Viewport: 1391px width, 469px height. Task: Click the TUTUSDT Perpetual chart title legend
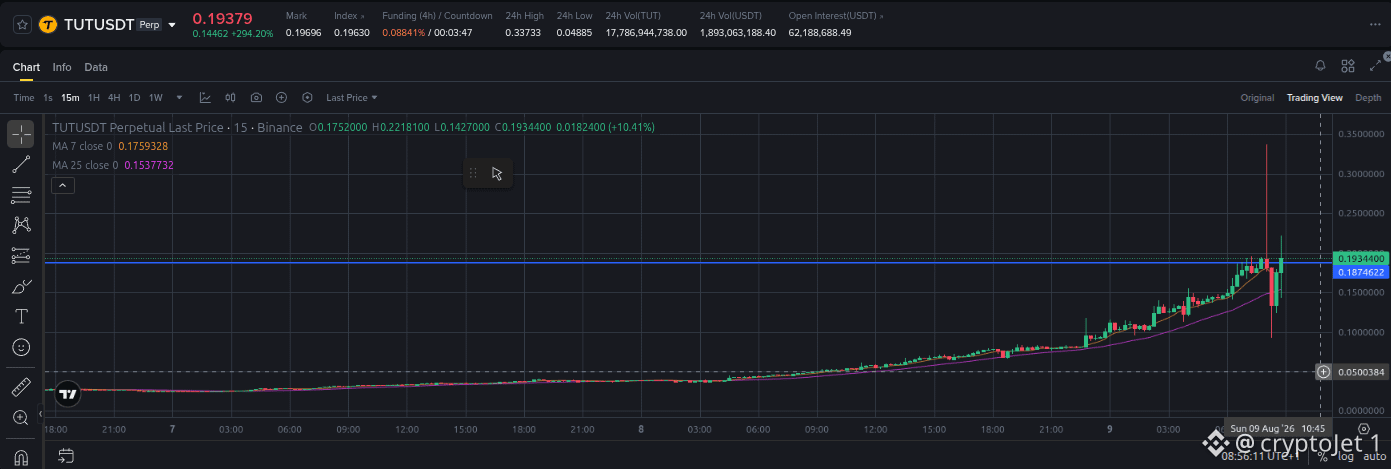(x=177, y=128)
